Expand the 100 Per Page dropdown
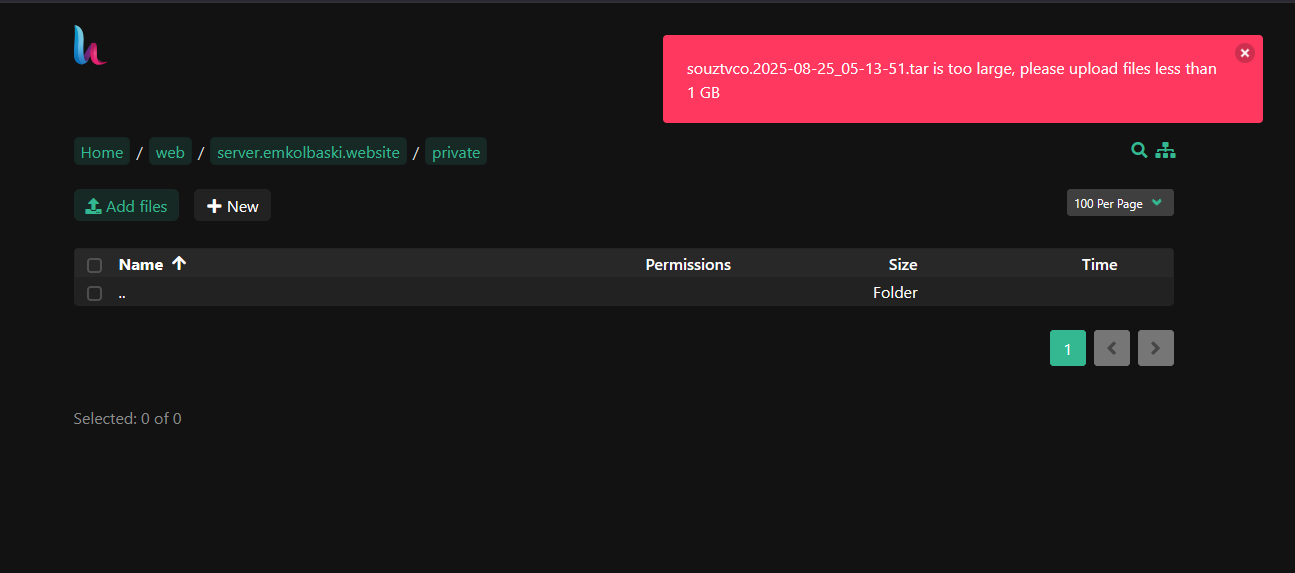This screenshot has height=573, width=1295. (x=1119, y=203)
